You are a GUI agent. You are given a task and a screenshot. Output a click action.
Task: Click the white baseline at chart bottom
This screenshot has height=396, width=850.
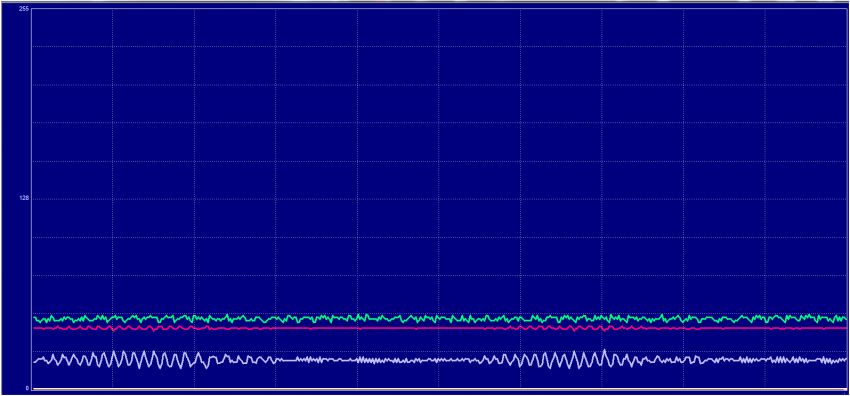pyautogui.click(x=440, y=389)
